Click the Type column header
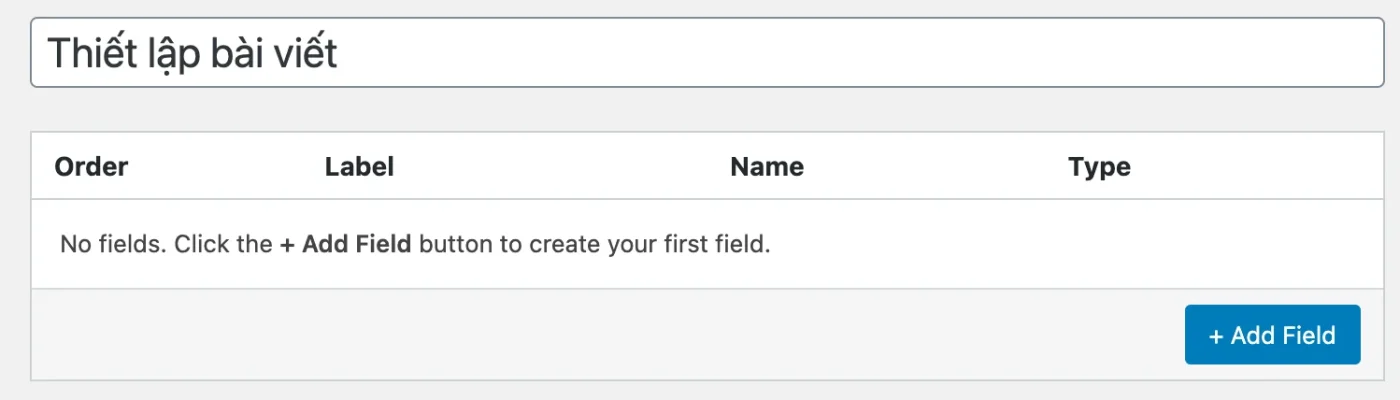The width and height of the screenshot is (1400, 400). coord(1098,166)
